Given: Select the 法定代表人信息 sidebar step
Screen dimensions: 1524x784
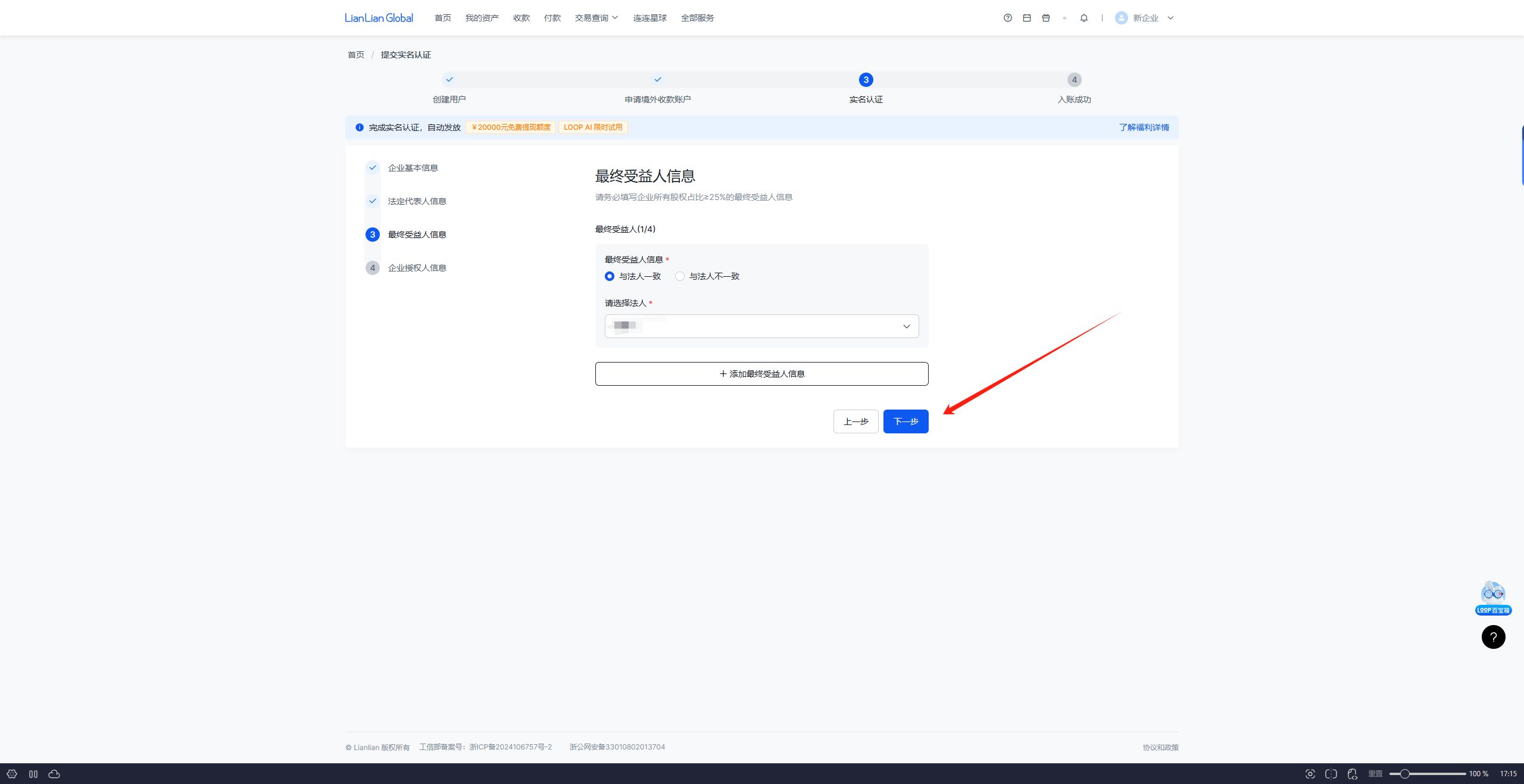Looking at the screenshot, I should pyautogui.click(x=417, y=201).
